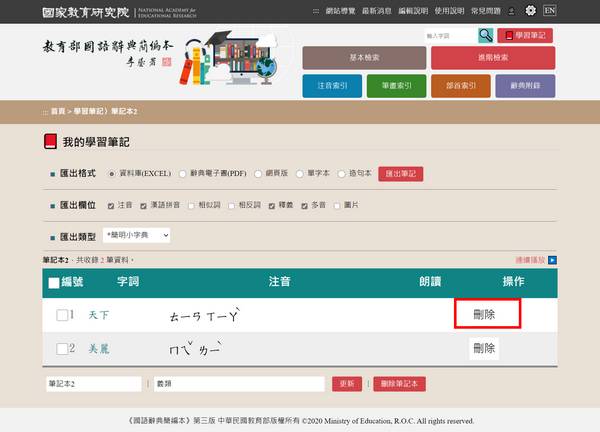Switch language with the EN icon
The width and height of the screenshot is (600, 432).
coord(550,10)
